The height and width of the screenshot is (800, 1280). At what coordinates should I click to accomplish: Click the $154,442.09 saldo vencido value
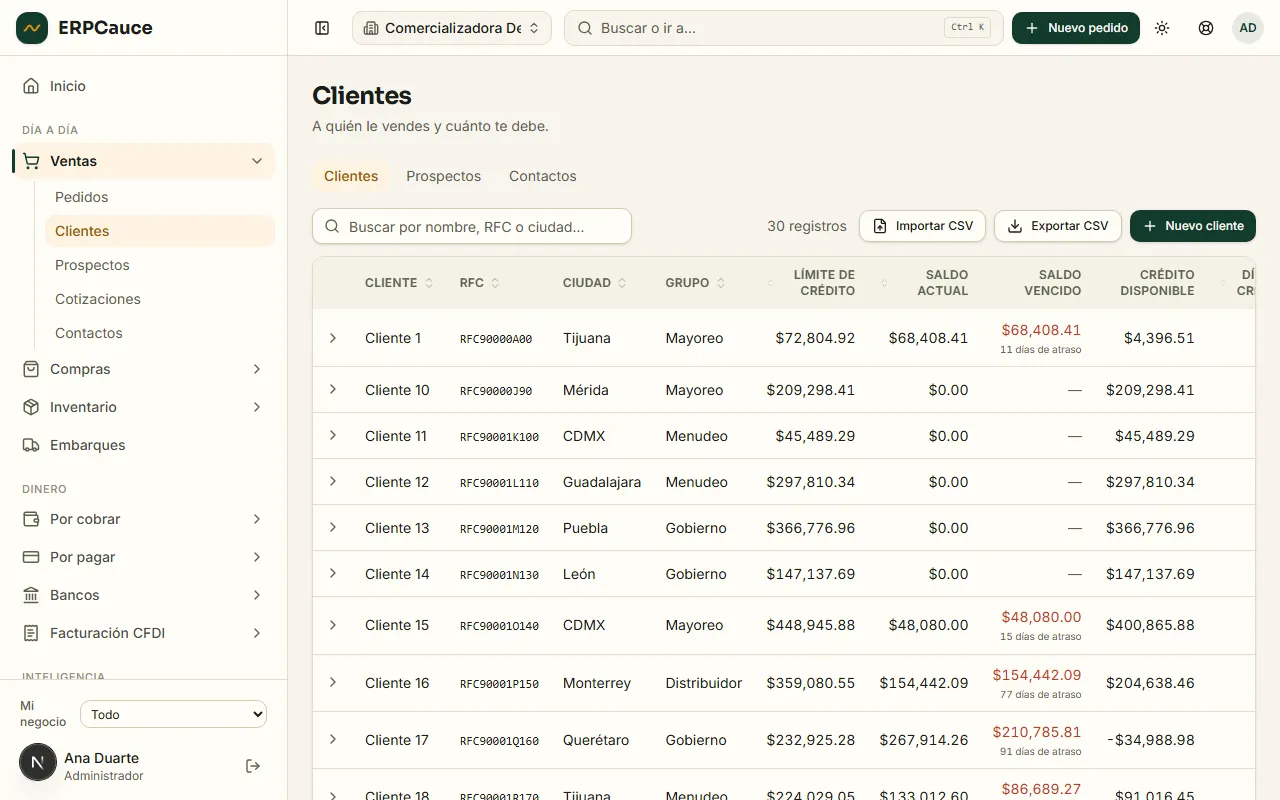click(1037, 675)
